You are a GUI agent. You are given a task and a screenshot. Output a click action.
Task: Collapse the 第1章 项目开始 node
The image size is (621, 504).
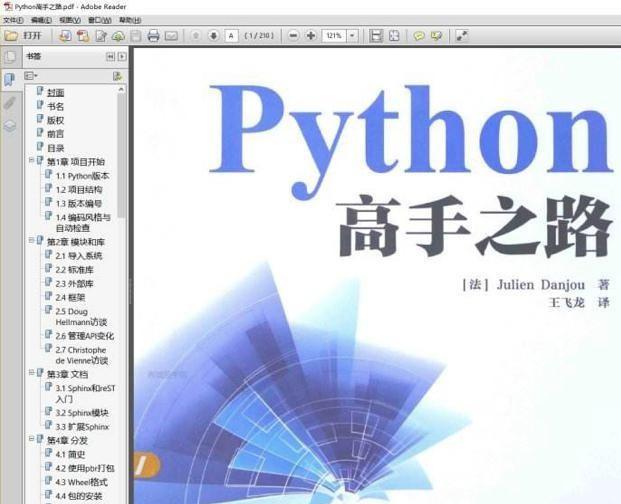click(31, 160)
